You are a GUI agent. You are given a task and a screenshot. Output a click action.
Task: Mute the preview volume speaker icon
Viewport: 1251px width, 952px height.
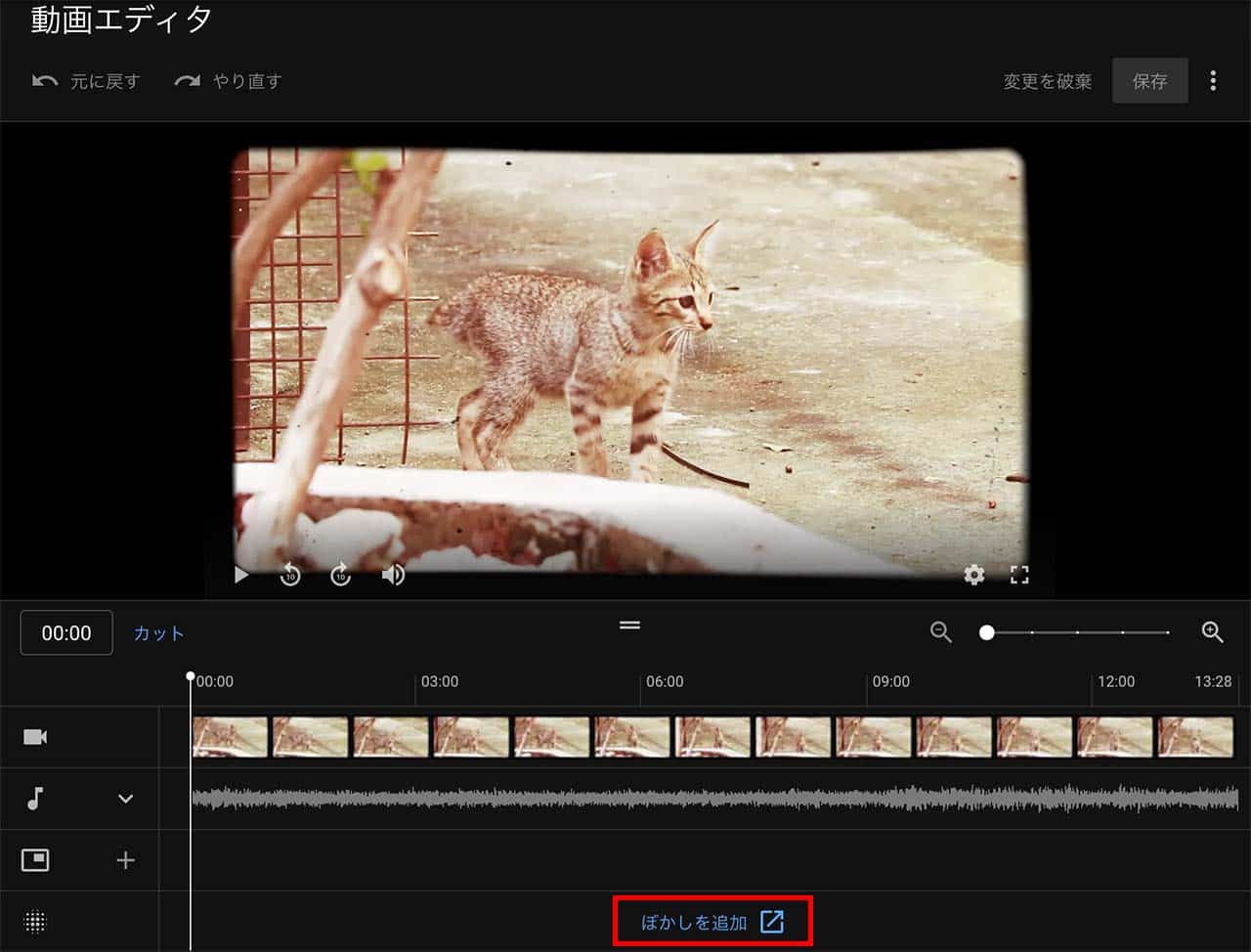pyautogui.click(x=393, y=575)
